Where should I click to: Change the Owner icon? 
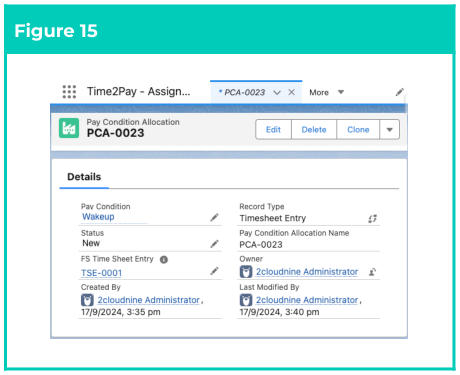pyautogui.click(x=372, y=272)
